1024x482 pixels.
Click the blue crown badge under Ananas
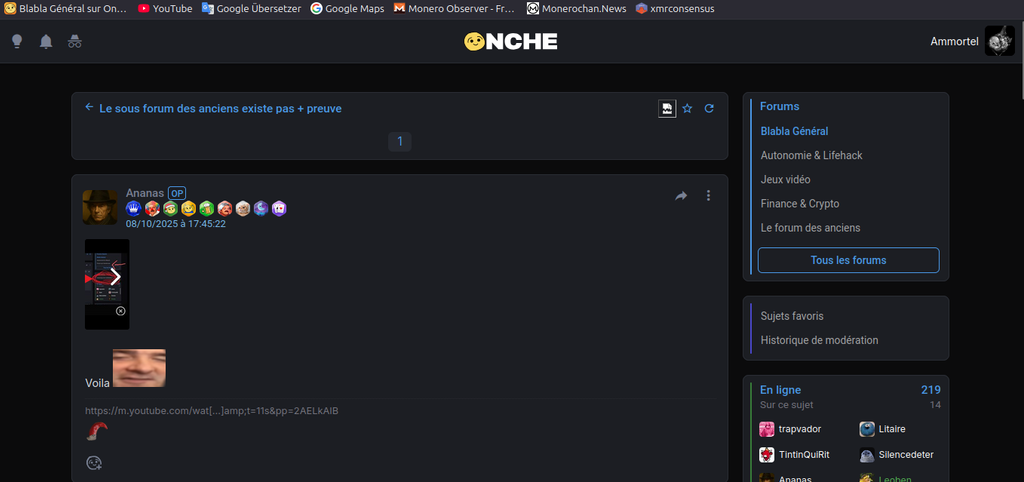(x=134, y=208)
